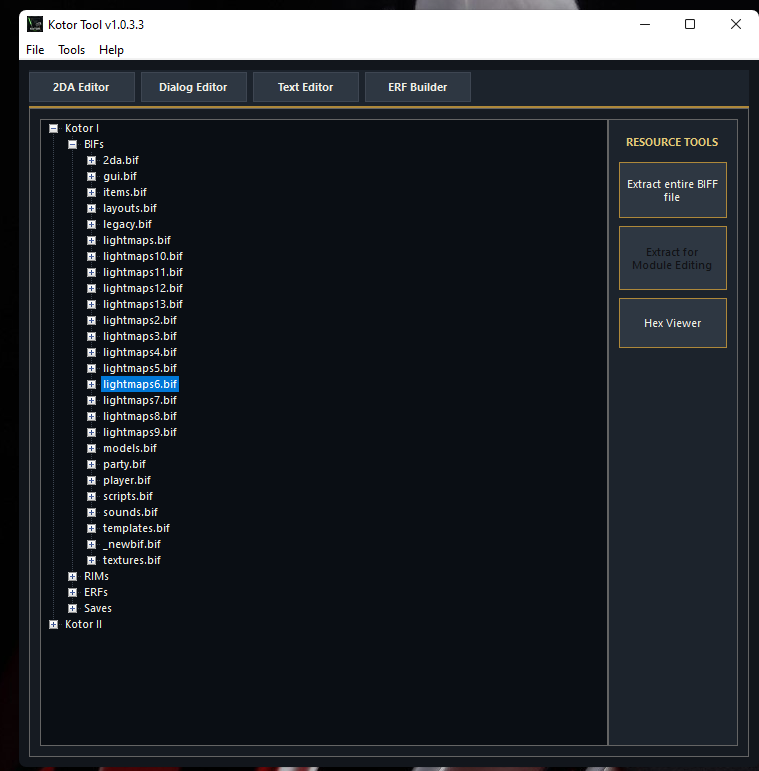Open the Hex Viewer
759x771 pixels.
coord(672,323)
